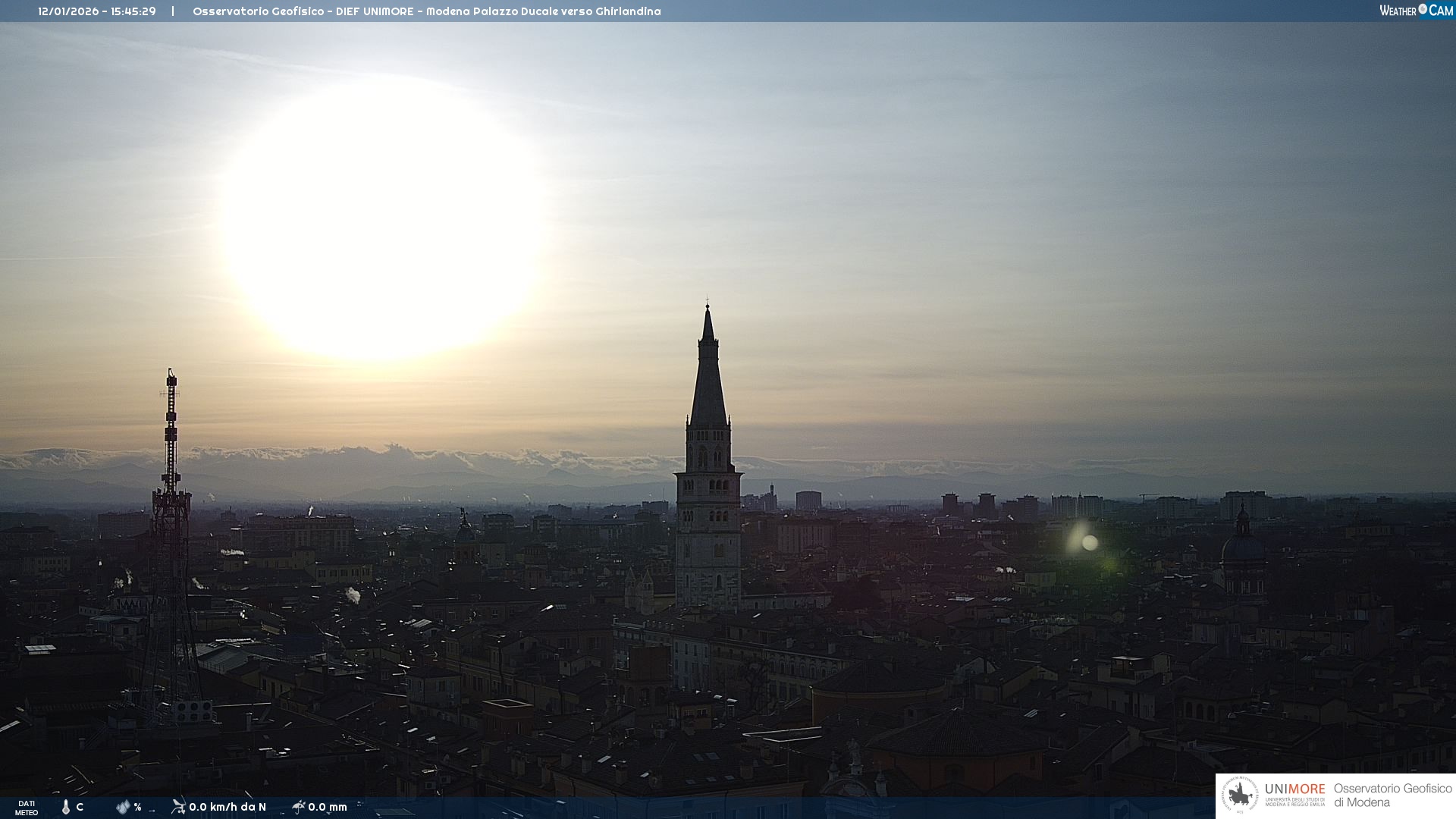Select the DATI METEO label
Screen dimensions: 1456x819
coord(27,808)
